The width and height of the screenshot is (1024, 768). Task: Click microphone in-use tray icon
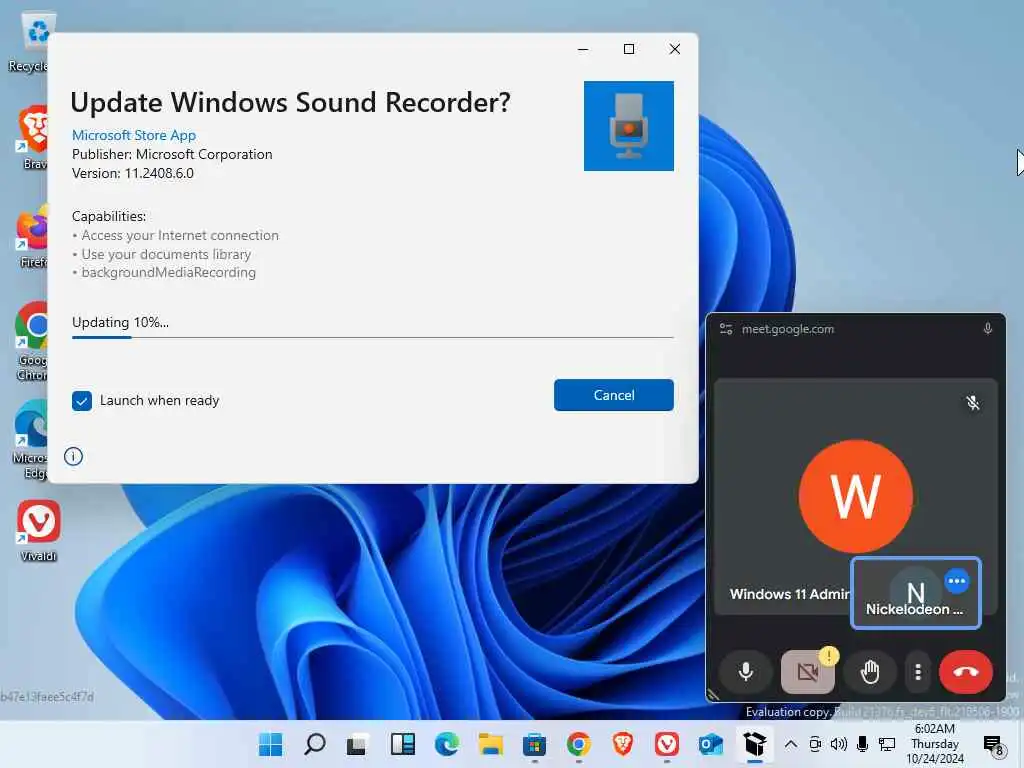point(863,744)
